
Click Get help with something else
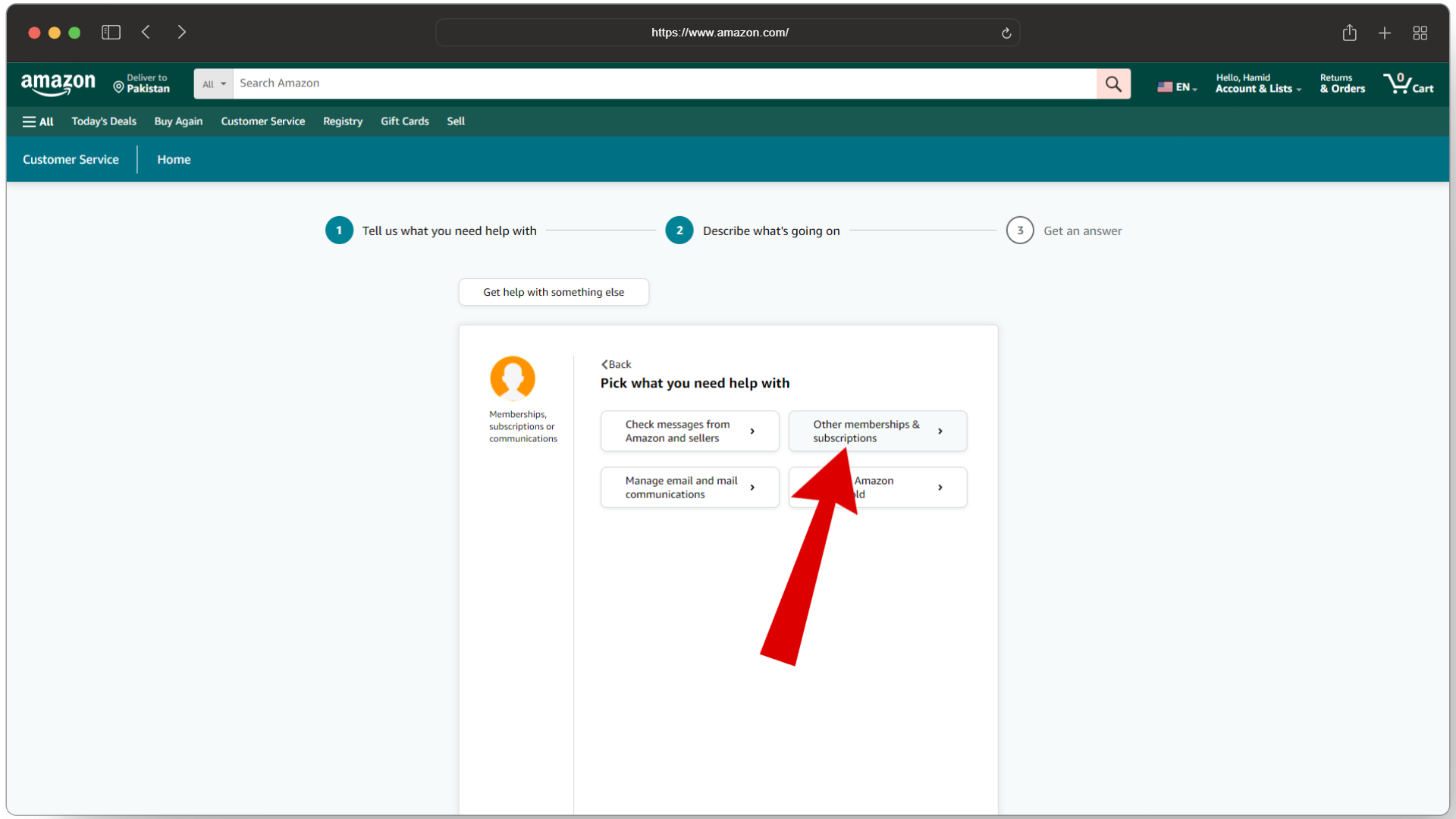(554, 292)
